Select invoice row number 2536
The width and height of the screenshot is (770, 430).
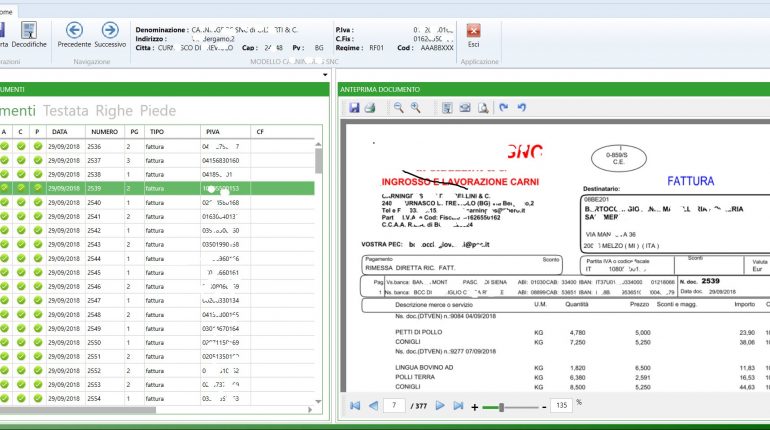[157, 147]
